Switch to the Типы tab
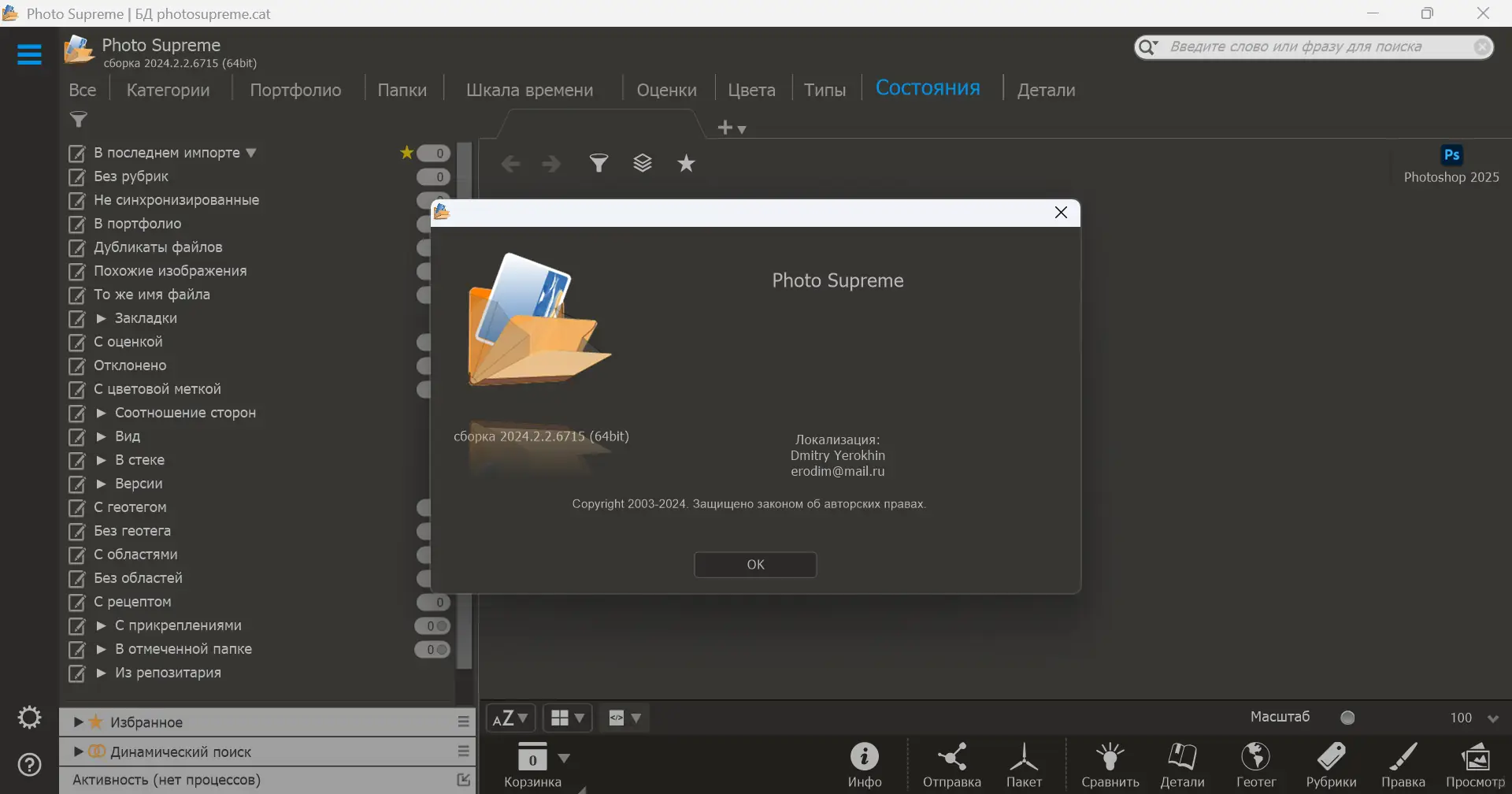1512x794 pixels. click(x=825, y=90)
